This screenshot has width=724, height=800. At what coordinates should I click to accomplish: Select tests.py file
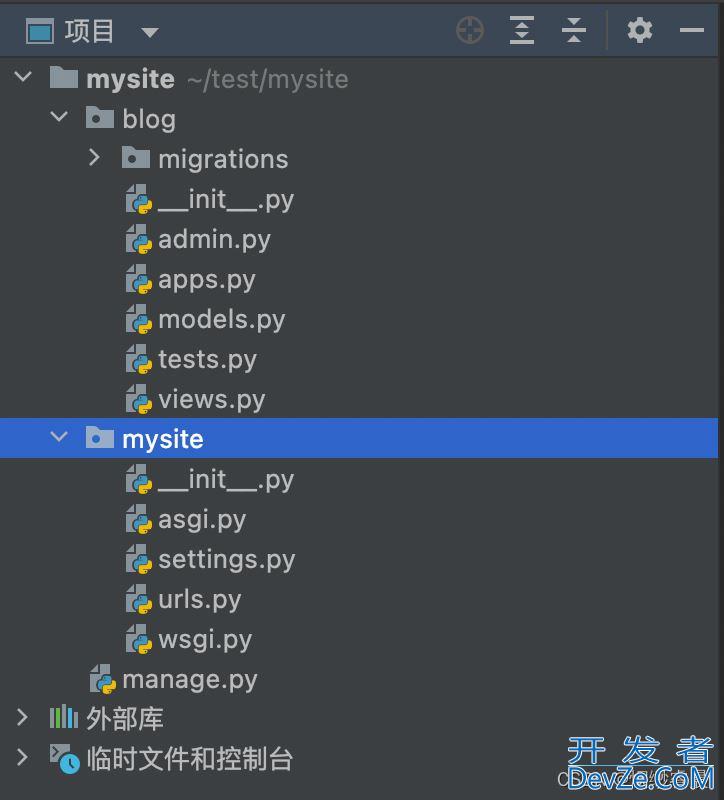359,359
